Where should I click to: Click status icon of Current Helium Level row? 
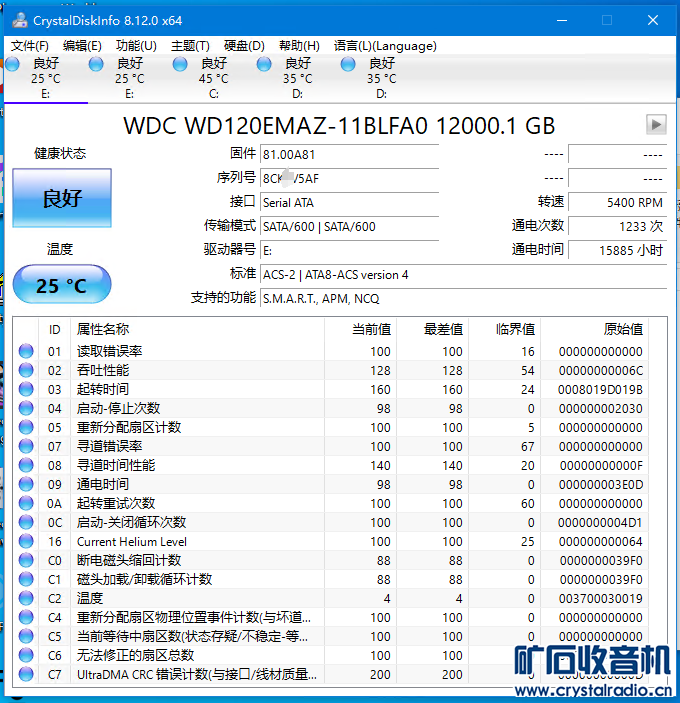(26, 541)
